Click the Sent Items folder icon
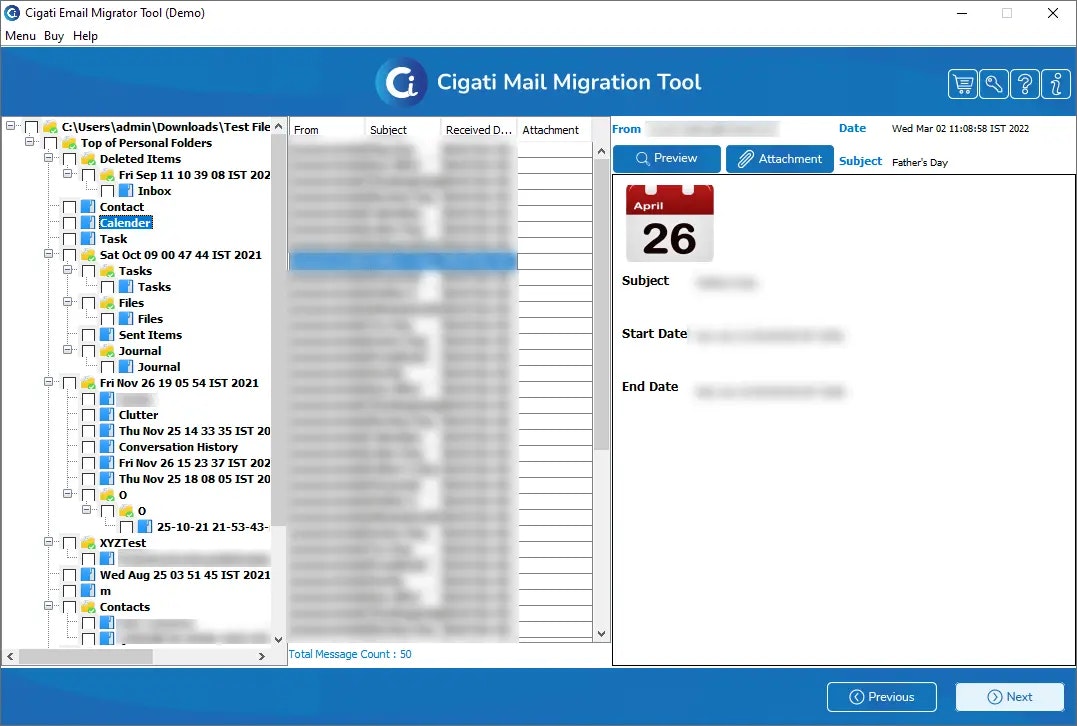Screen dimensions: 1077x726 [x=107, y=334]
